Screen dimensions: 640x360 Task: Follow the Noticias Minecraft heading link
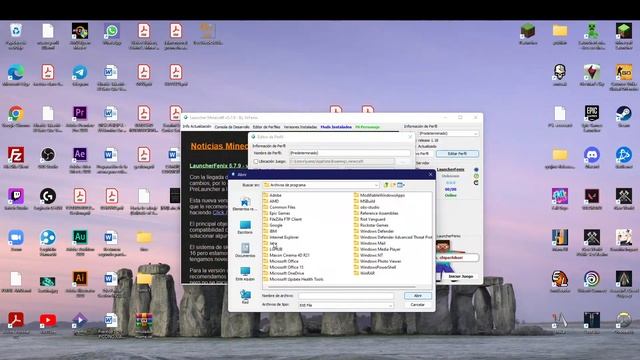point(219,146)
